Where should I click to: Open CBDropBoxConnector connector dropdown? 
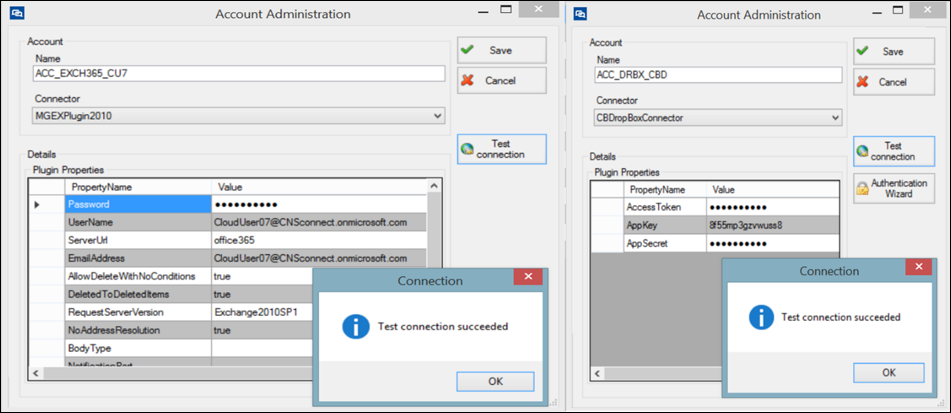pyautogui.click(x=835, y=118)
